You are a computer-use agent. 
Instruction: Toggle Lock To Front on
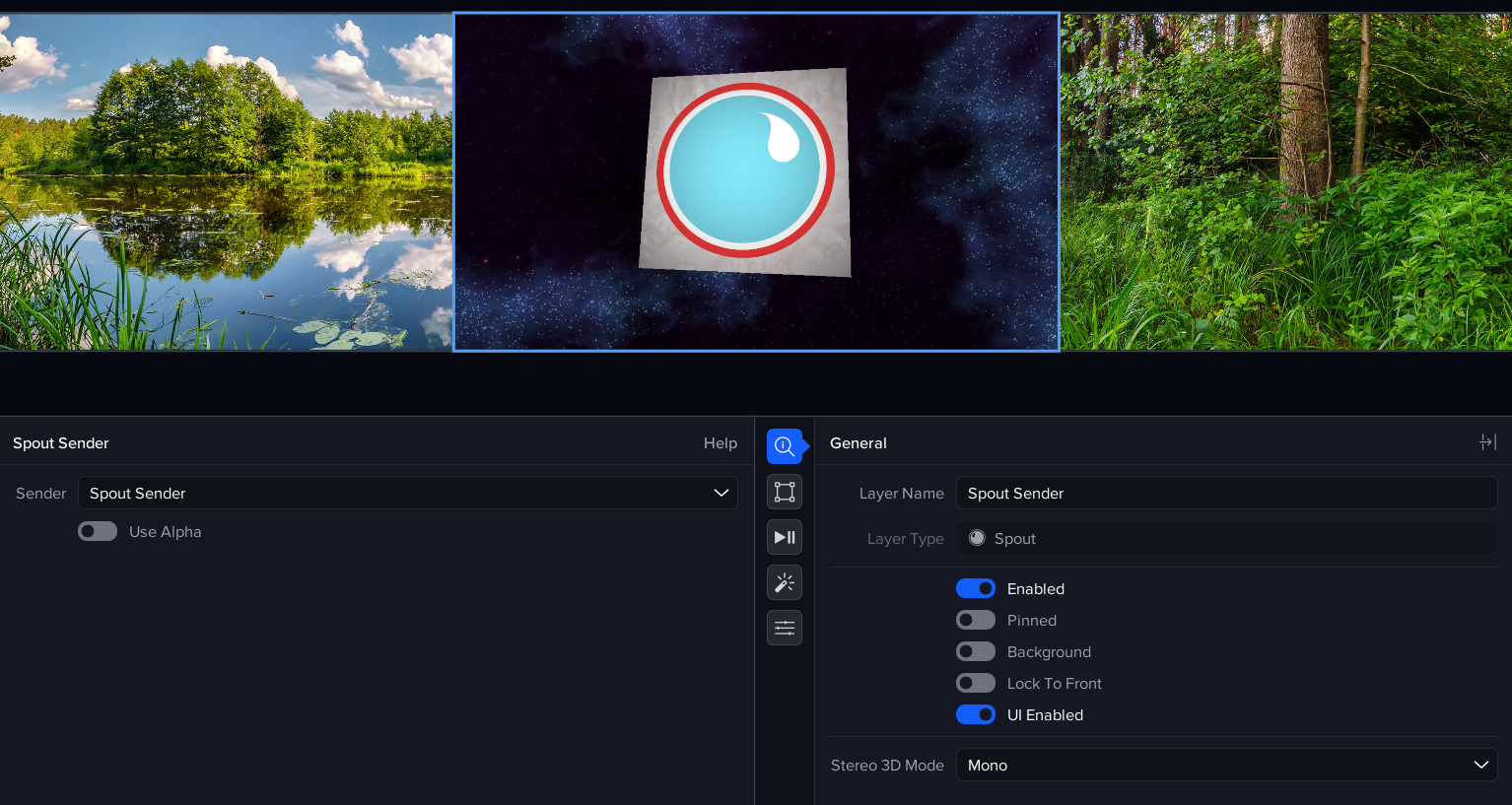[x=976, y=684]
